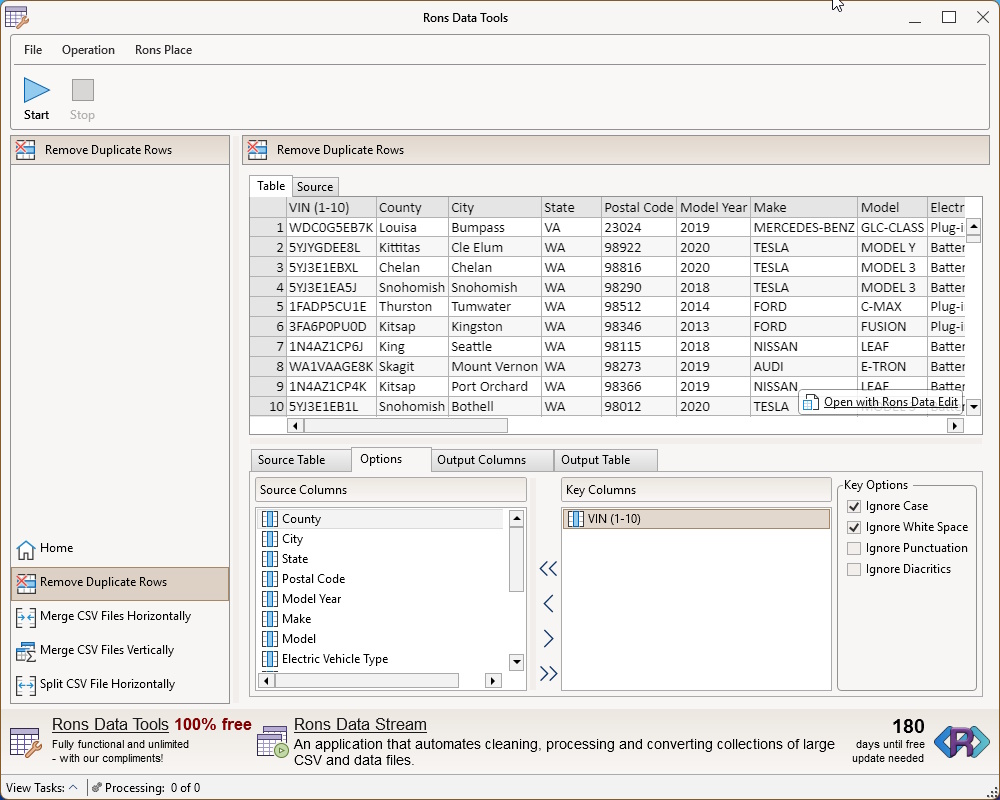Open the Rons Place menu
This screenshot has height=800, width=1000.
coord(163,50)
